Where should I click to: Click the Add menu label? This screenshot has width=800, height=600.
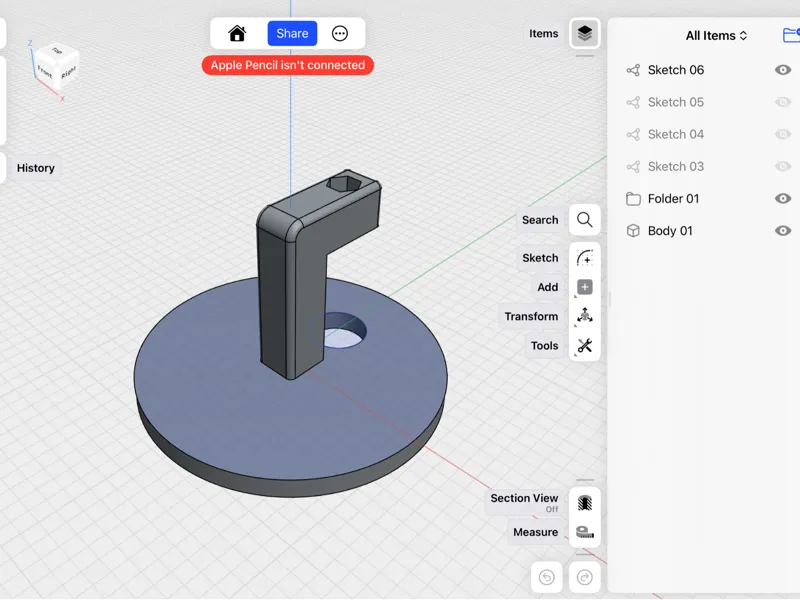click(x=547, y=287)
